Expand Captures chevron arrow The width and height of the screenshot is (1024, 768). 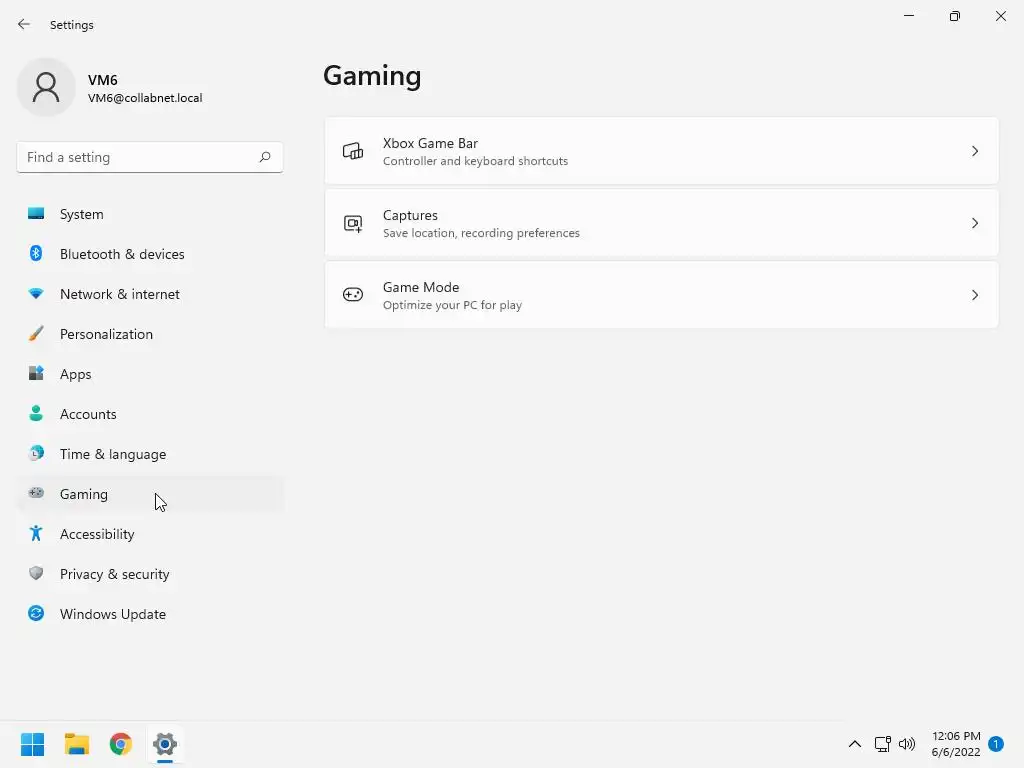974,223
